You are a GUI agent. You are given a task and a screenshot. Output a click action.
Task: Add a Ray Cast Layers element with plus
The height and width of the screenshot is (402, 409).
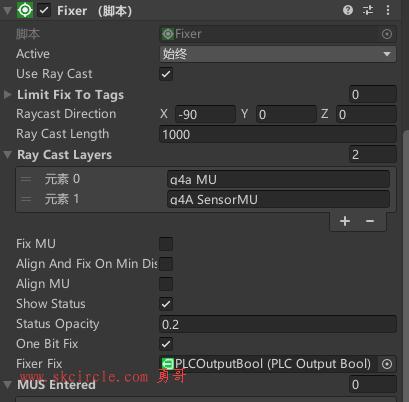click(x=345, y=221)
